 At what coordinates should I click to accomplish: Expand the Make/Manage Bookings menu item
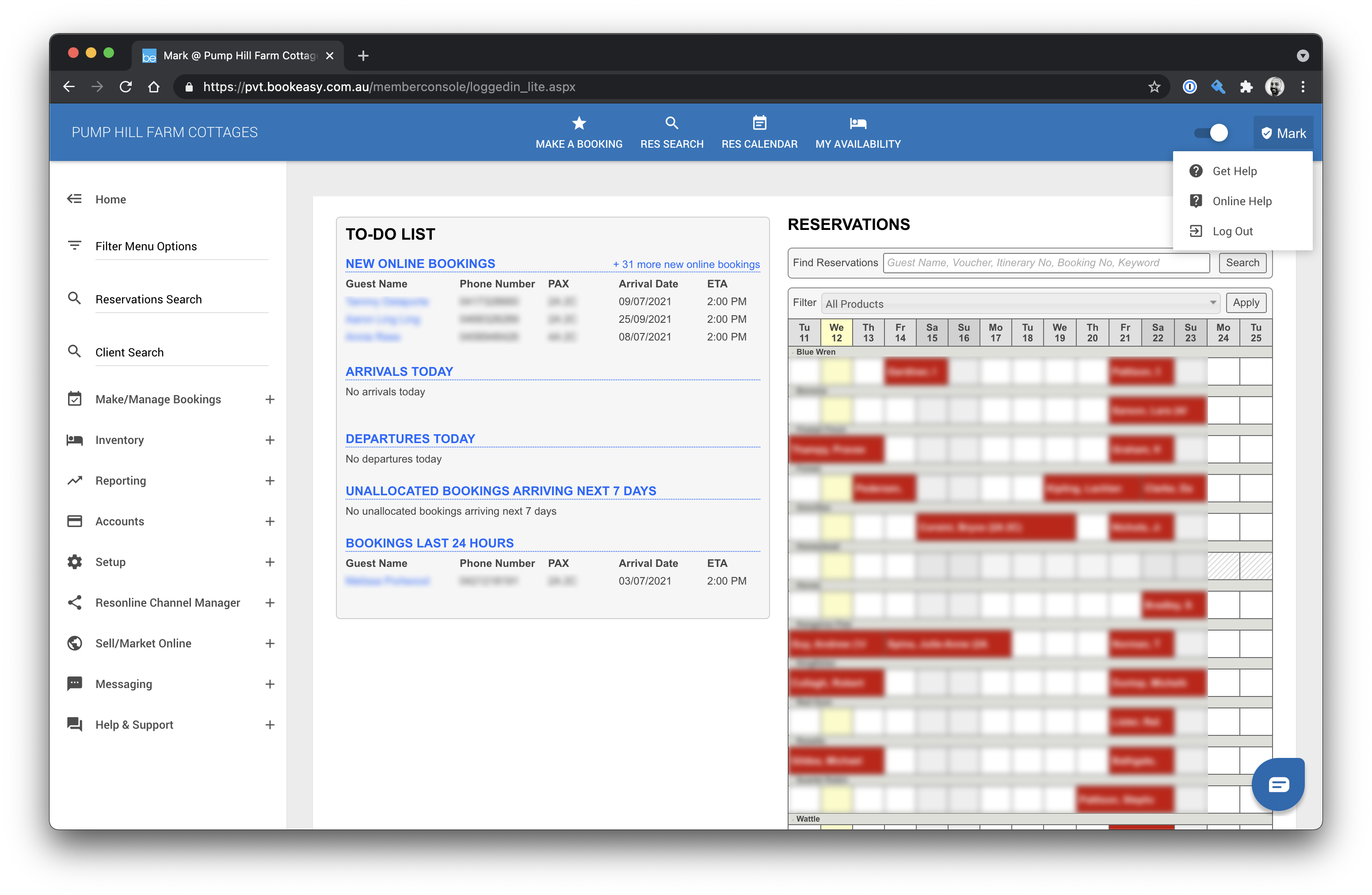tap(271, 399)
